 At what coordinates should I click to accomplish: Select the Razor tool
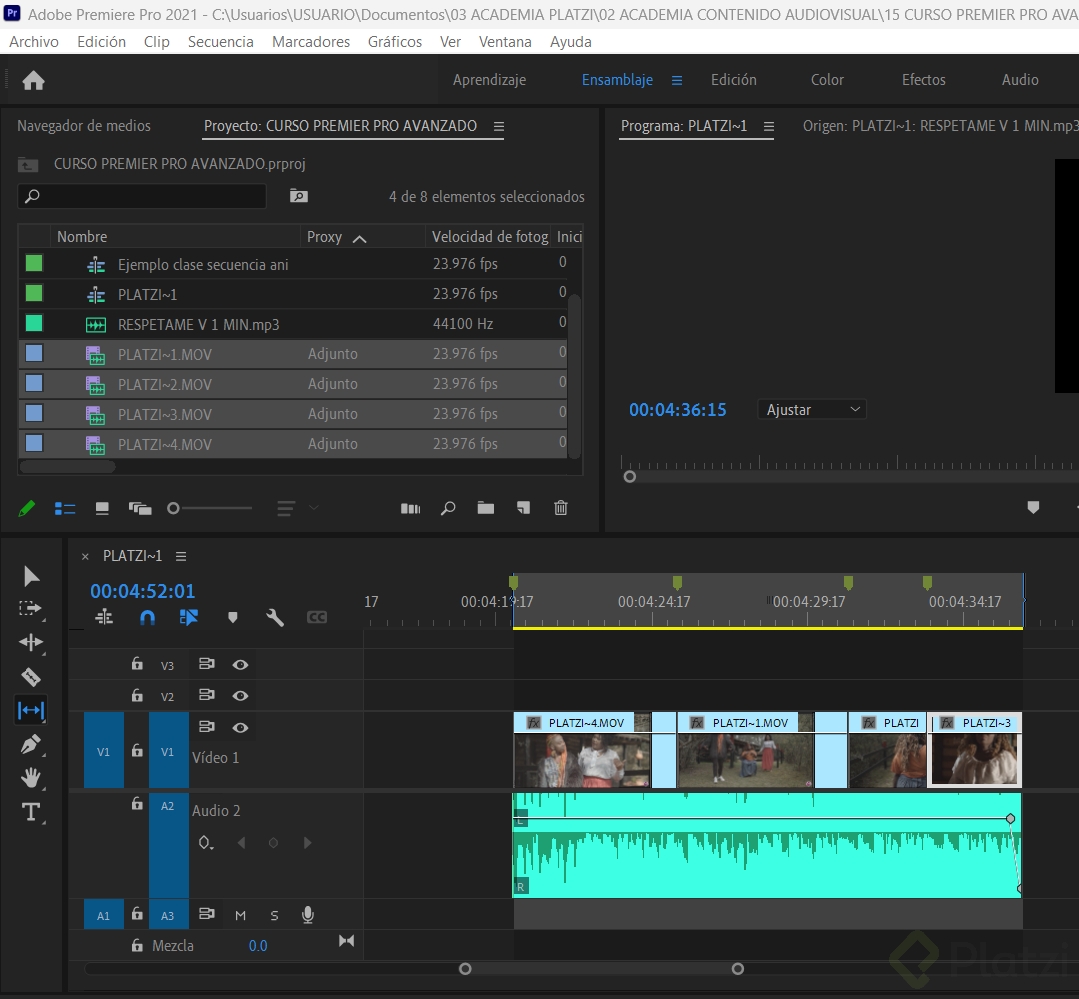pos(31,677)
